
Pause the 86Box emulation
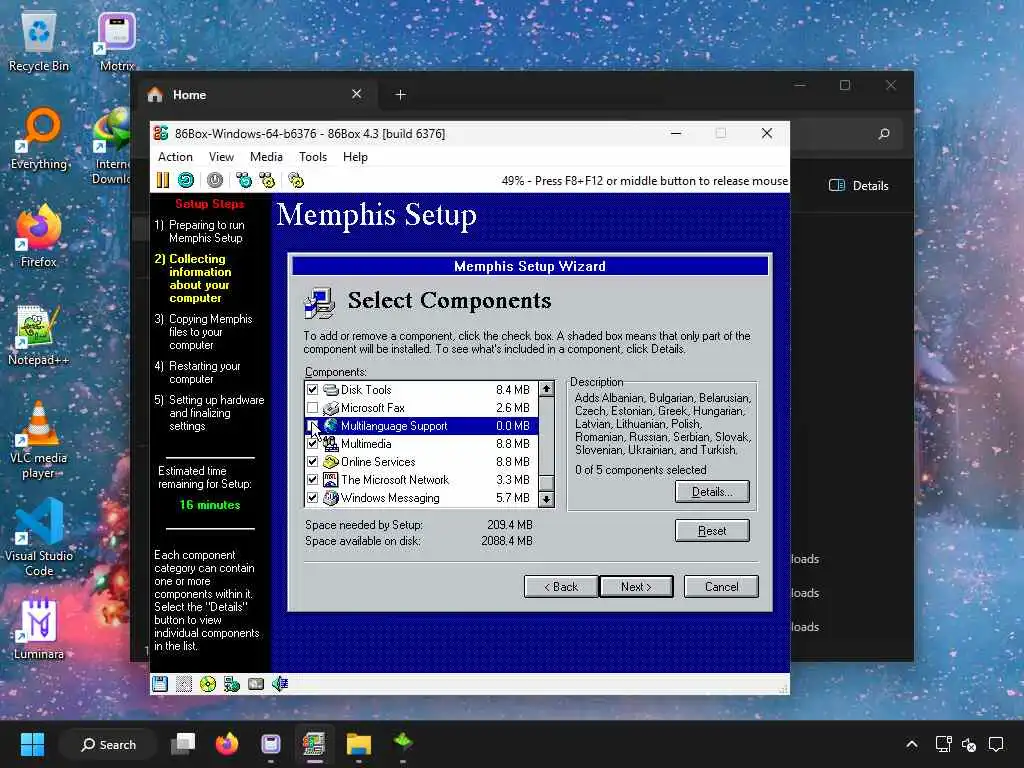pyautogui.click(x=163, y=180)
